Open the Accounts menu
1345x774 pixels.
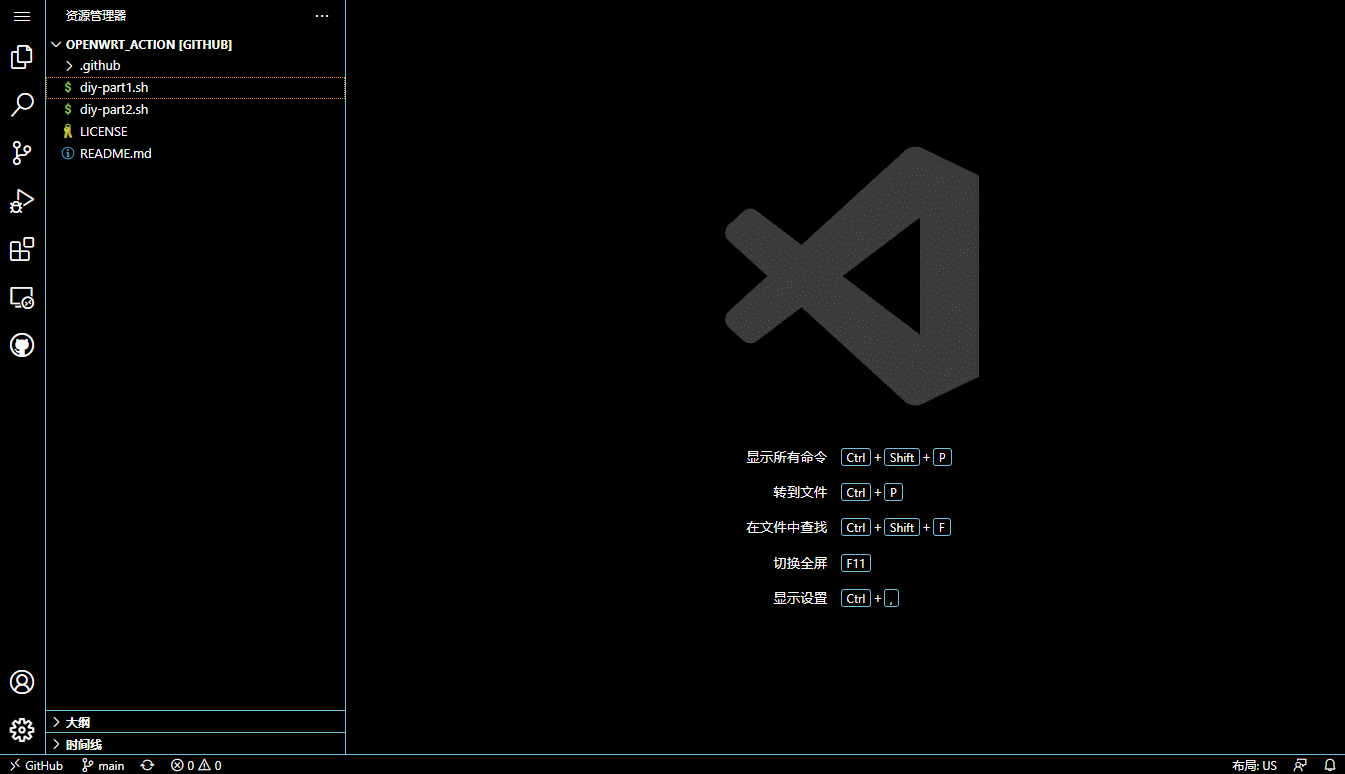pyautogui.click(x=22, y=682)
